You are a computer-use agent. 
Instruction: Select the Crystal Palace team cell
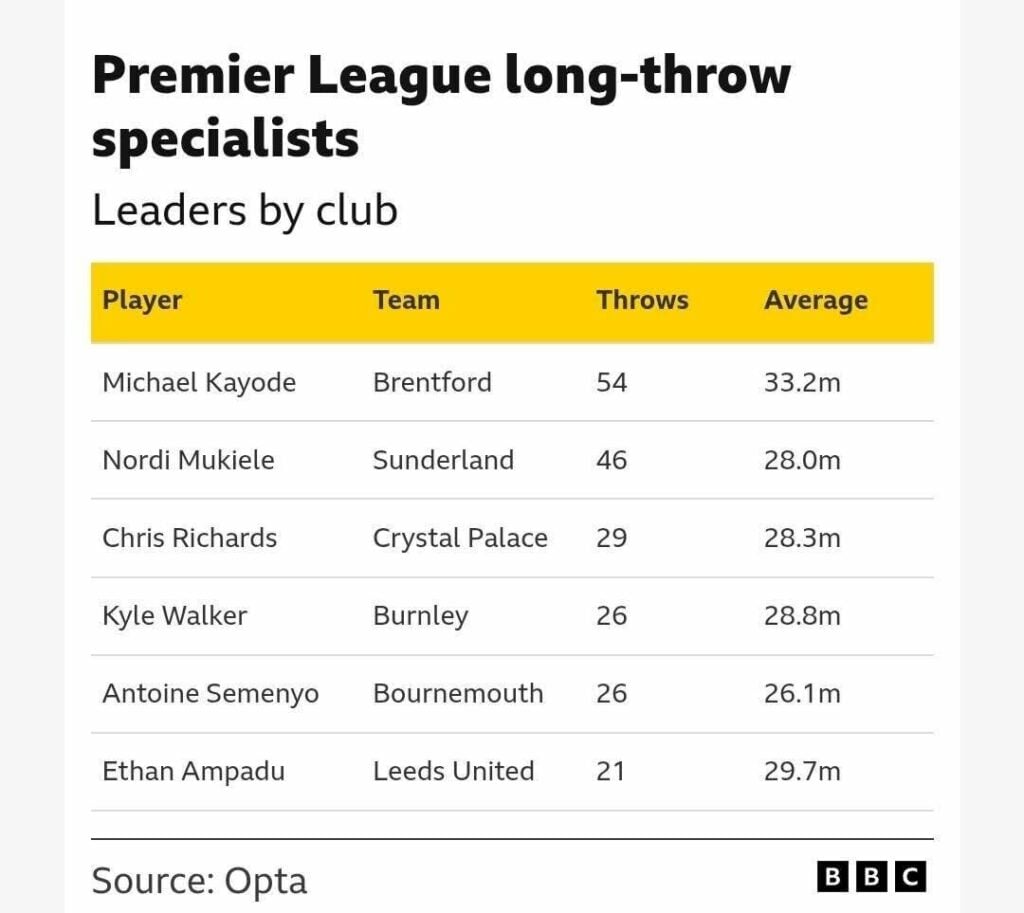(x=460, y=538)
